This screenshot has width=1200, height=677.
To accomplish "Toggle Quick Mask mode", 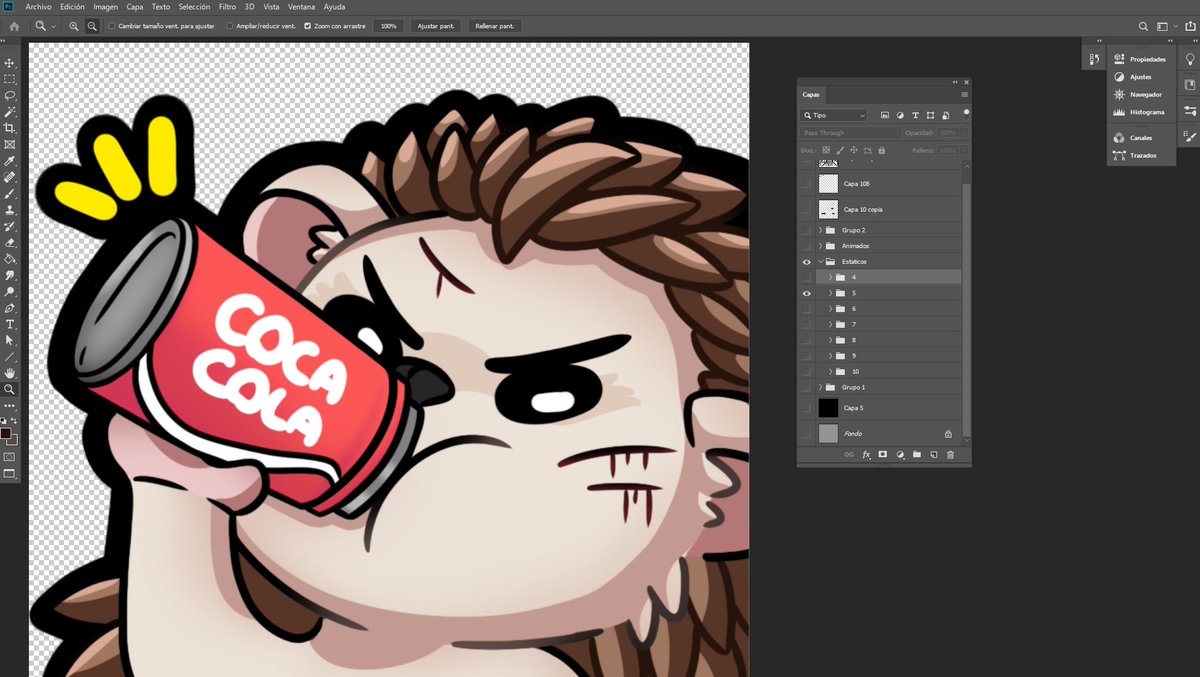I will pos(10,456).
